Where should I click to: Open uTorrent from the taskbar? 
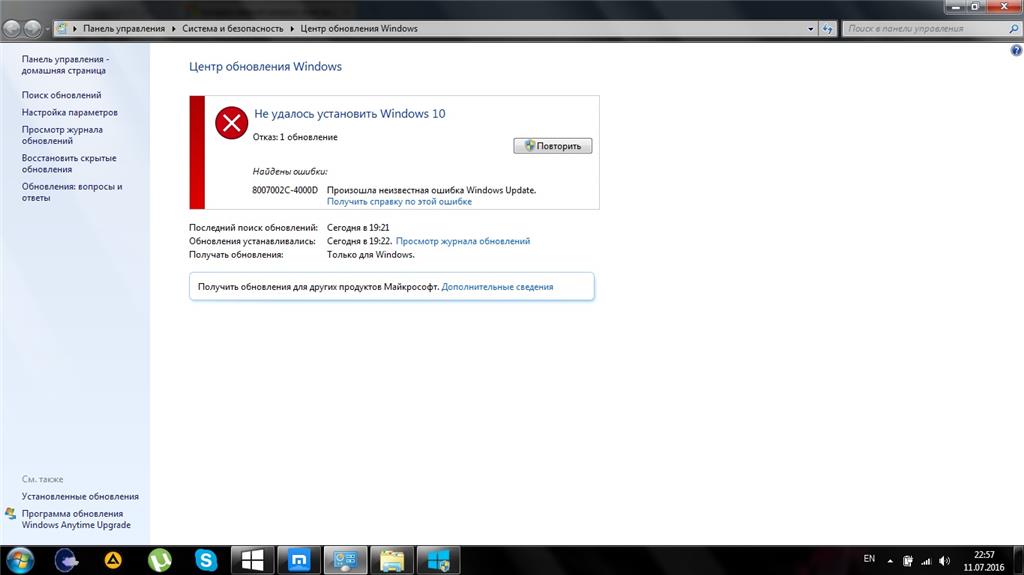[x=159, y=560]
